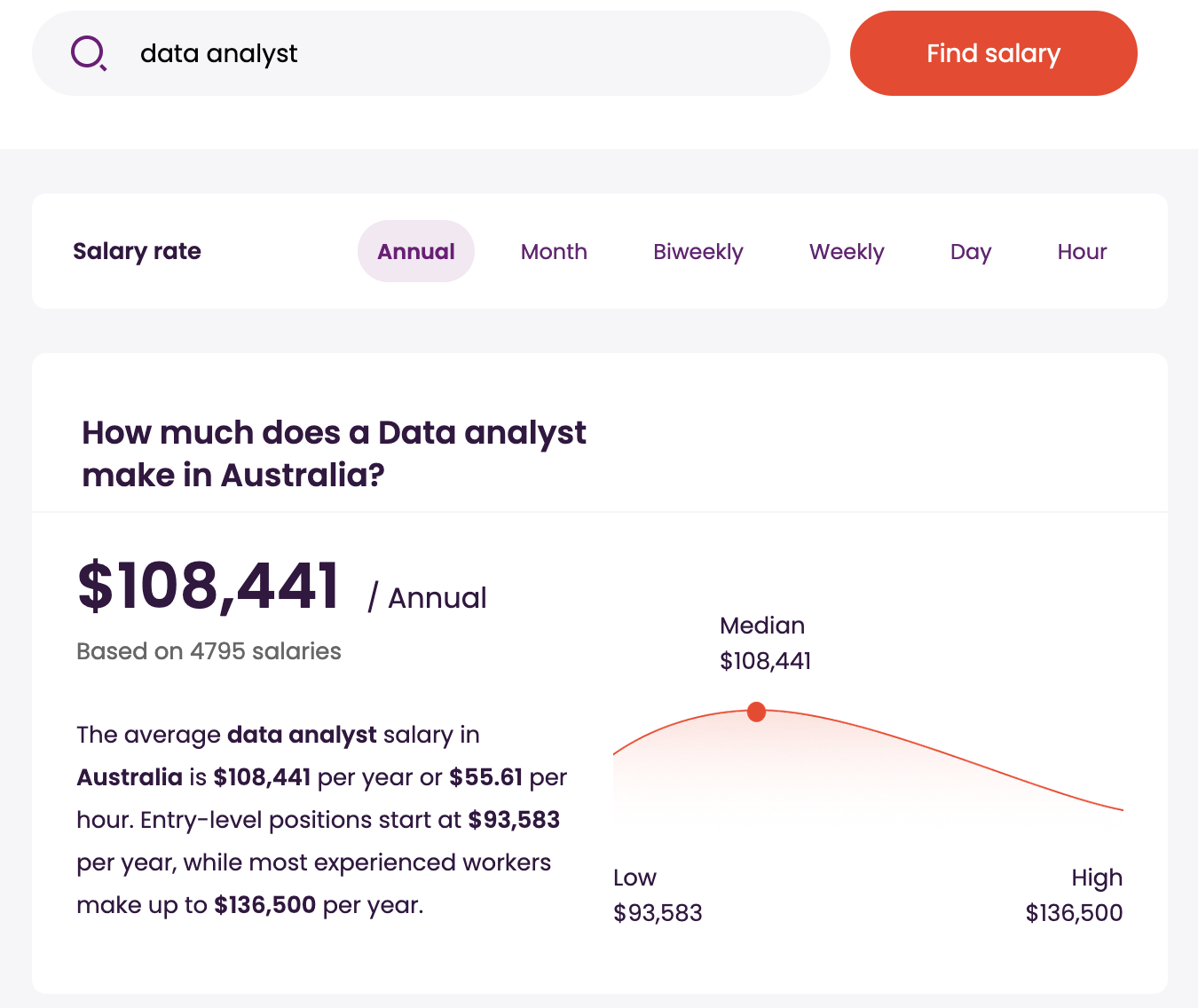The image size is (1198, 1008).
Task: Click the High $136,500 chart label
Action: coord(1074,894)
